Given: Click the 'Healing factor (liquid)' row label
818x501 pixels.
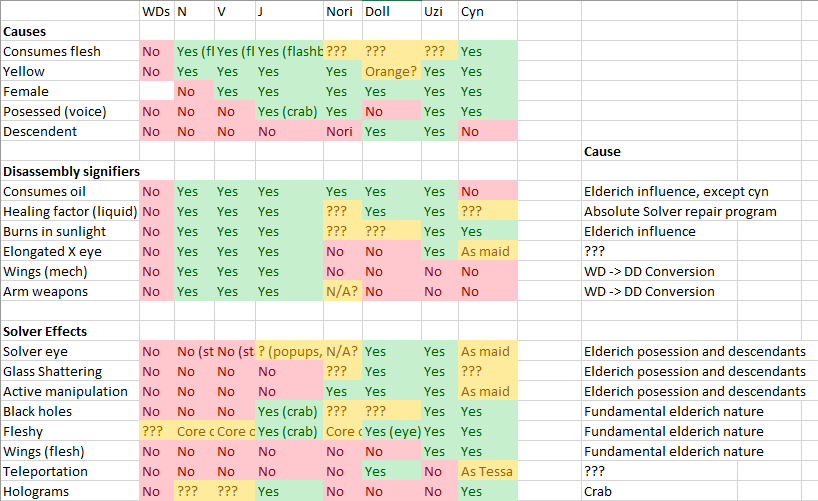Looking at the screenshot, I should tap(70, 211).
